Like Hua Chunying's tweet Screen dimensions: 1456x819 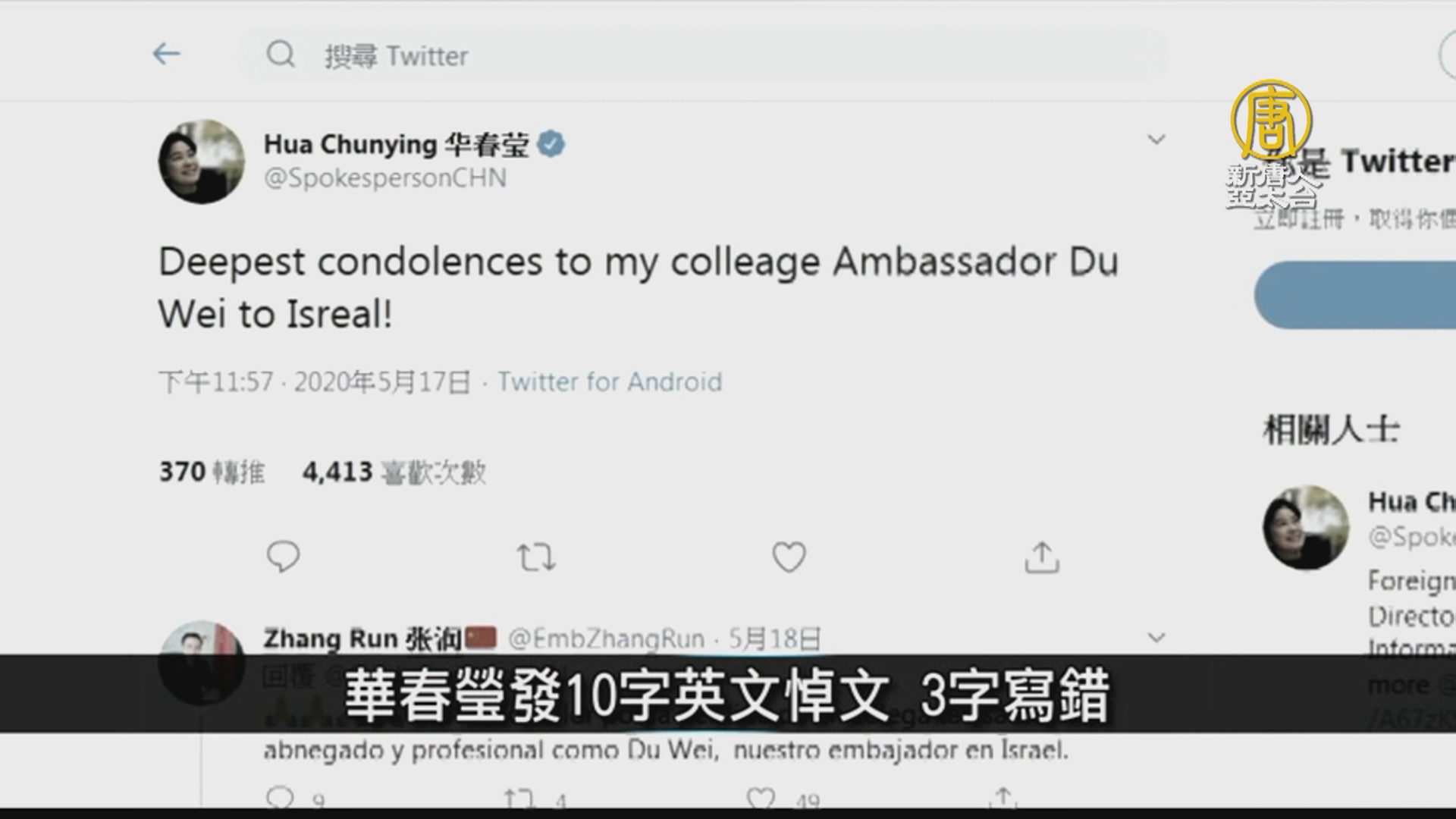(x=789, y=557)
